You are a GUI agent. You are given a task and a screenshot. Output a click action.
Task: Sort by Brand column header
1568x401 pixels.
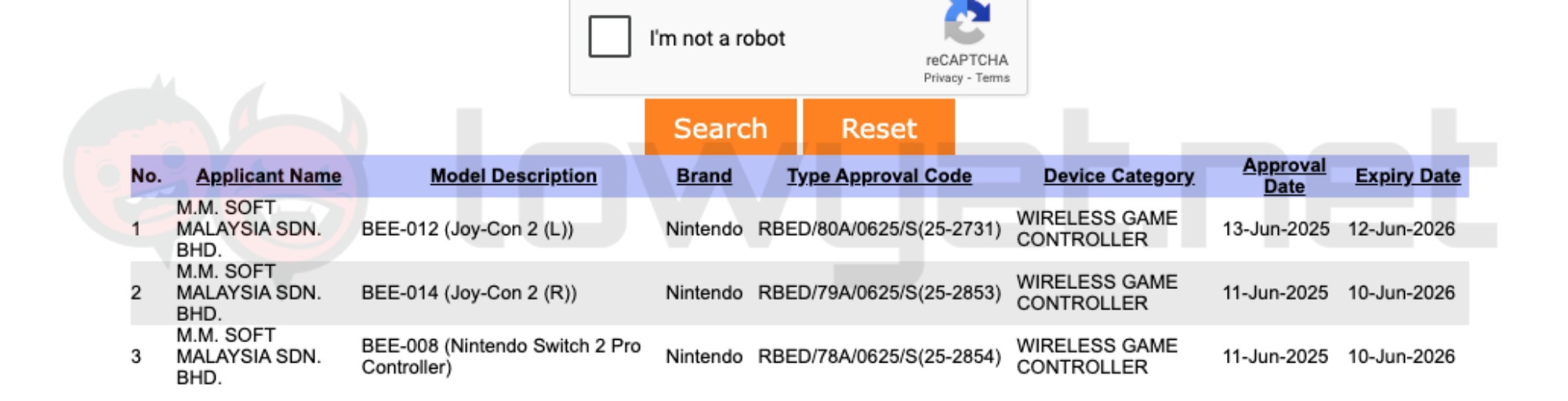[x=704, y=175]
